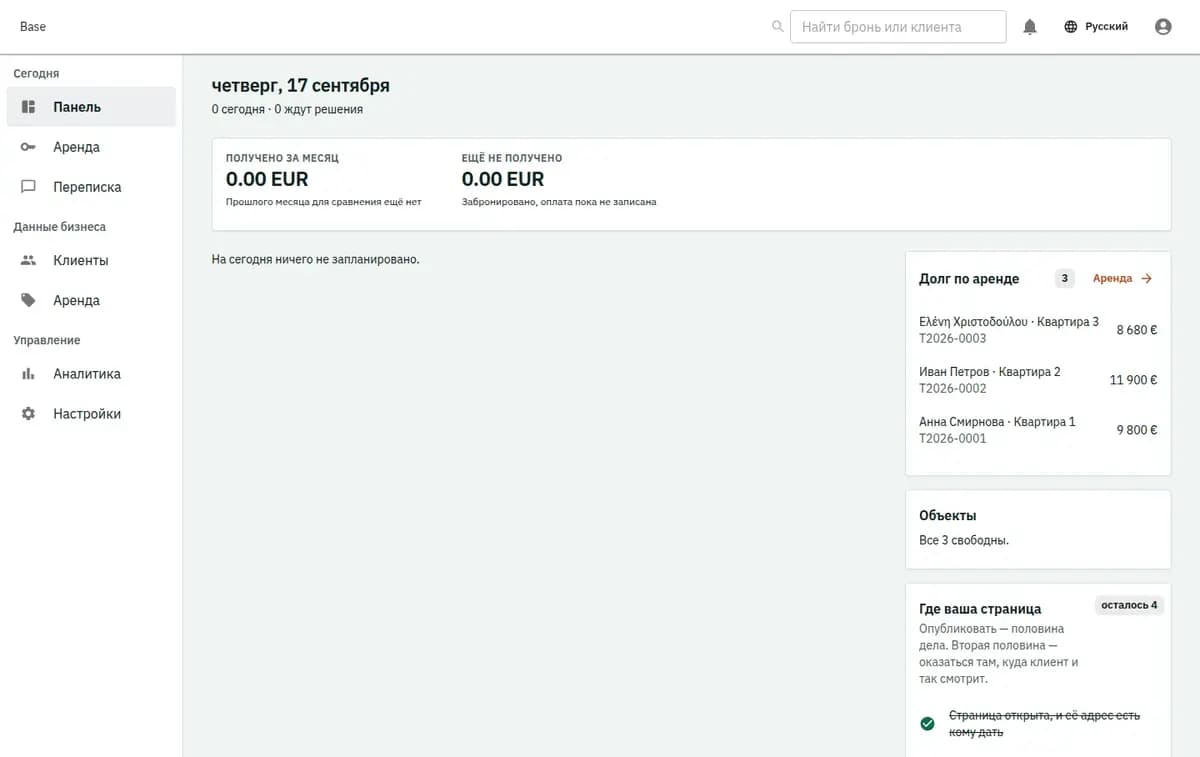Focus the 'Найти бронь или клиента' search field

[x=898, y=27]
